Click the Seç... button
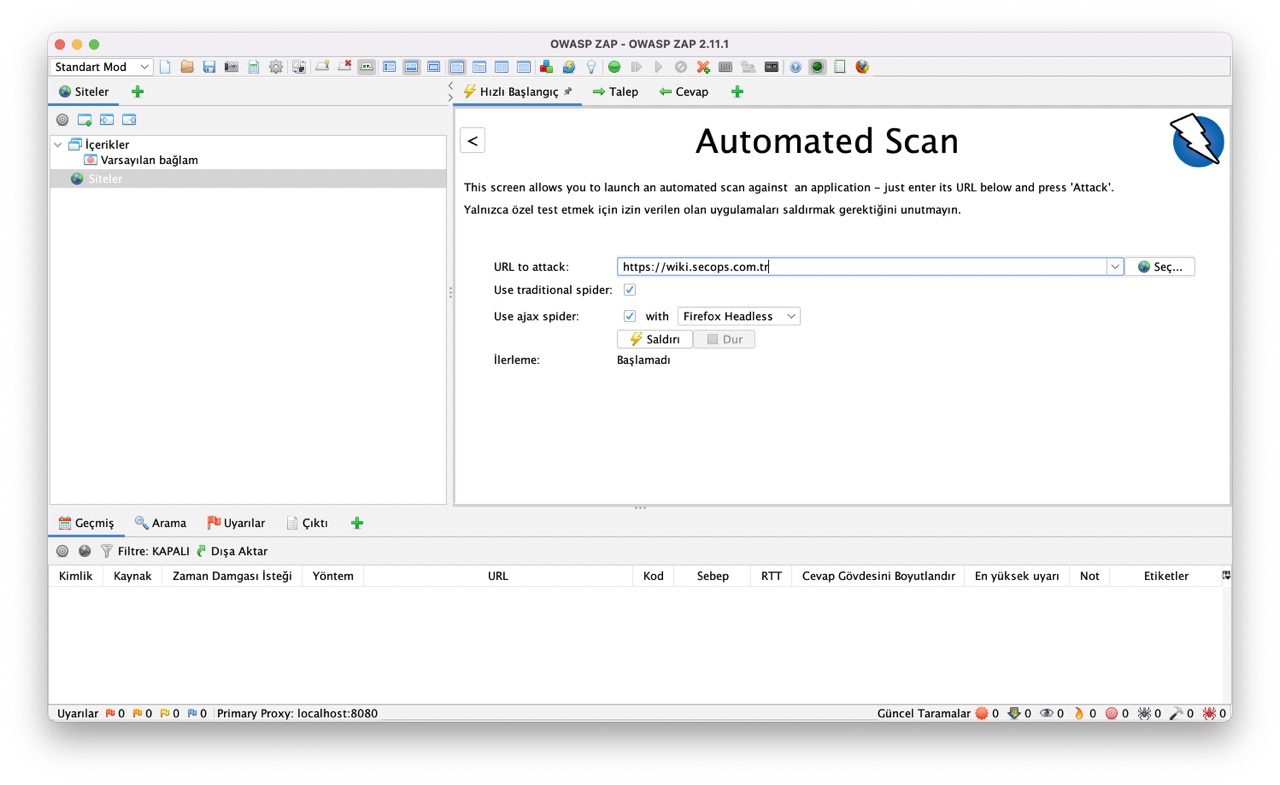 click(1160, 267)
